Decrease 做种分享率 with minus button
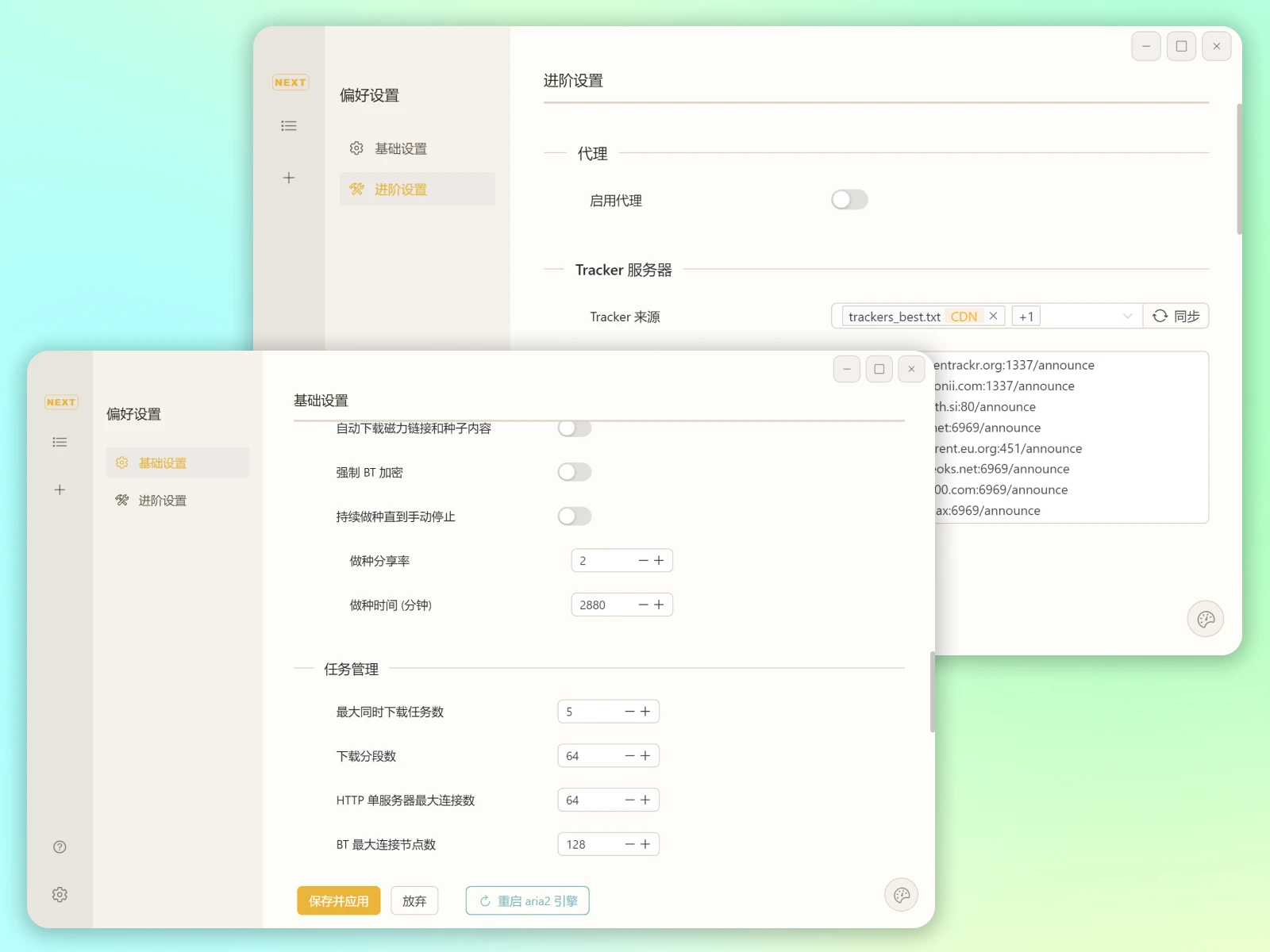 pyautogui.click(x=643, y=561)
